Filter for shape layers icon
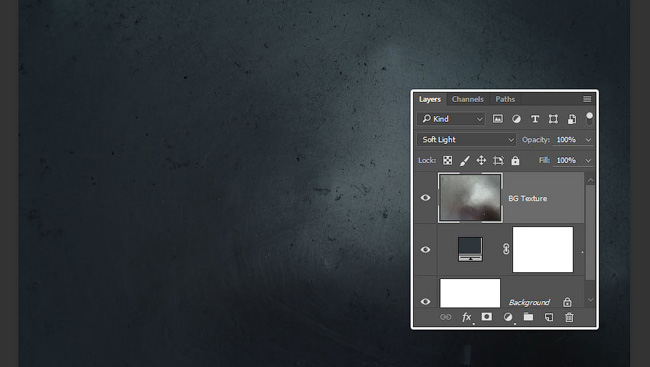The width and height of the screenshot is (650, 367). [x=553, y=119]
